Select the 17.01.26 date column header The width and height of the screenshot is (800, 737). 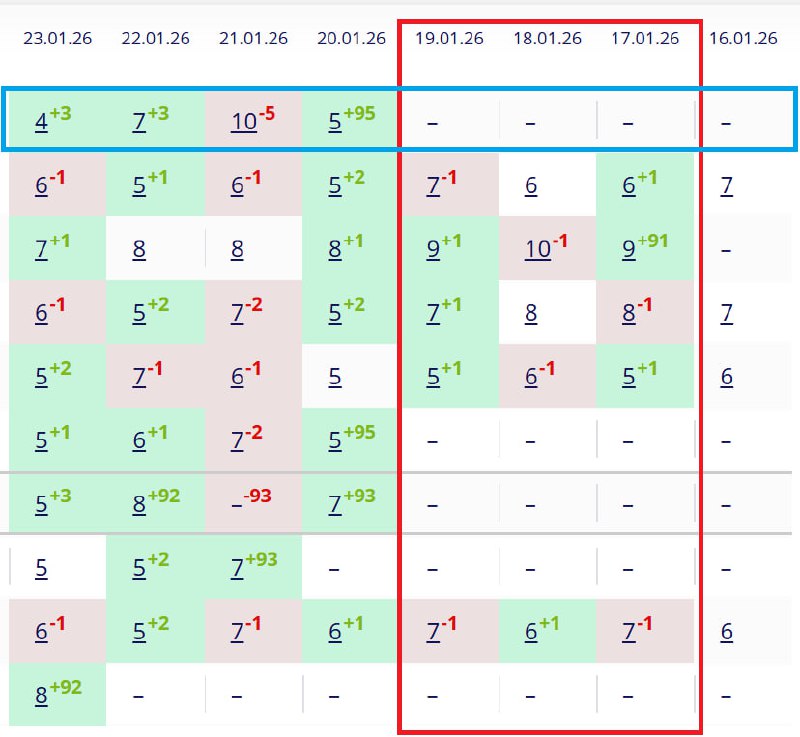click(x=645, y=39)
